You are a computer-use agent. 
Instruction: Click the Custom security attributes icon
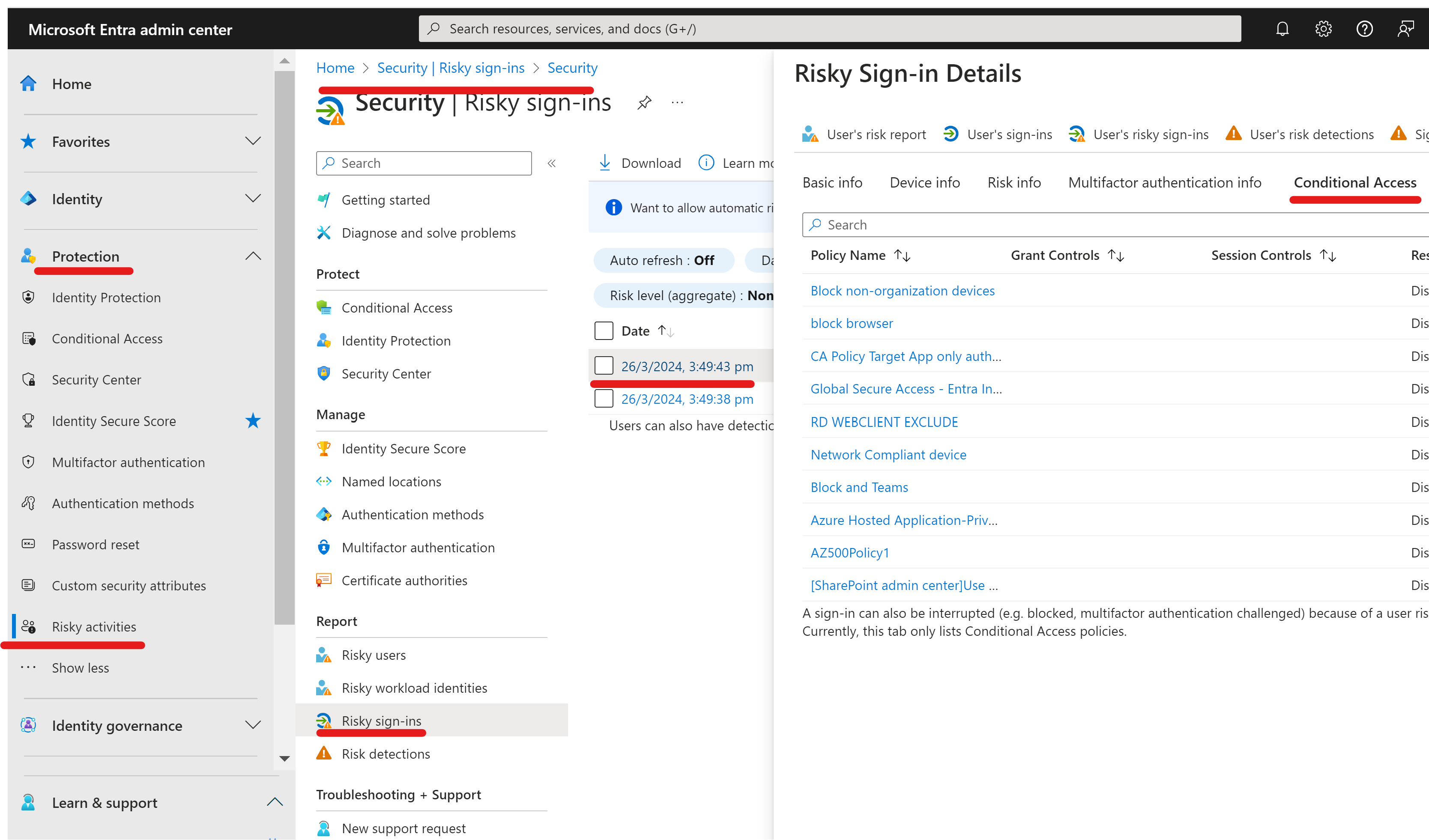tap(28, 585)
